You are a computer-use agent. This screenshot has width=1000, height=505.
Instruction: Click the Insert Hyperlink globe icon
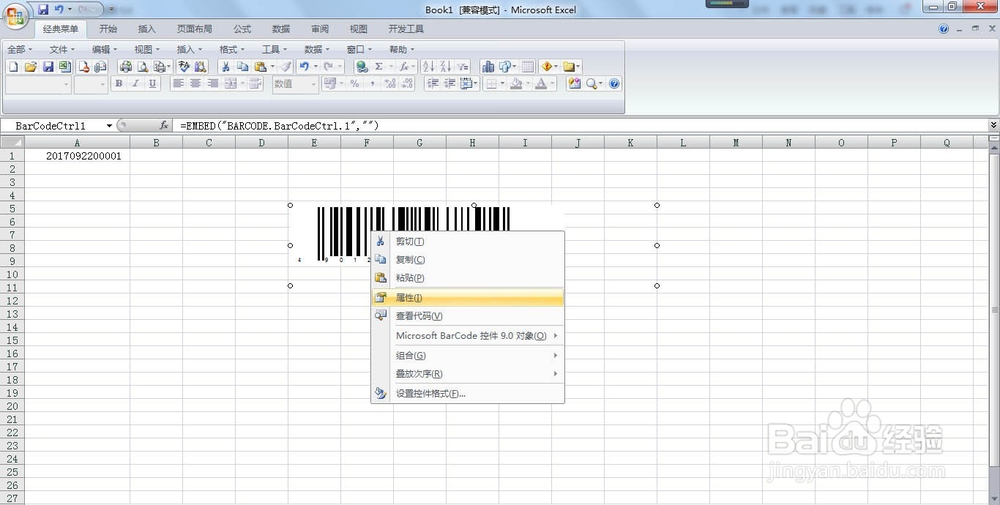coord(362,66)
